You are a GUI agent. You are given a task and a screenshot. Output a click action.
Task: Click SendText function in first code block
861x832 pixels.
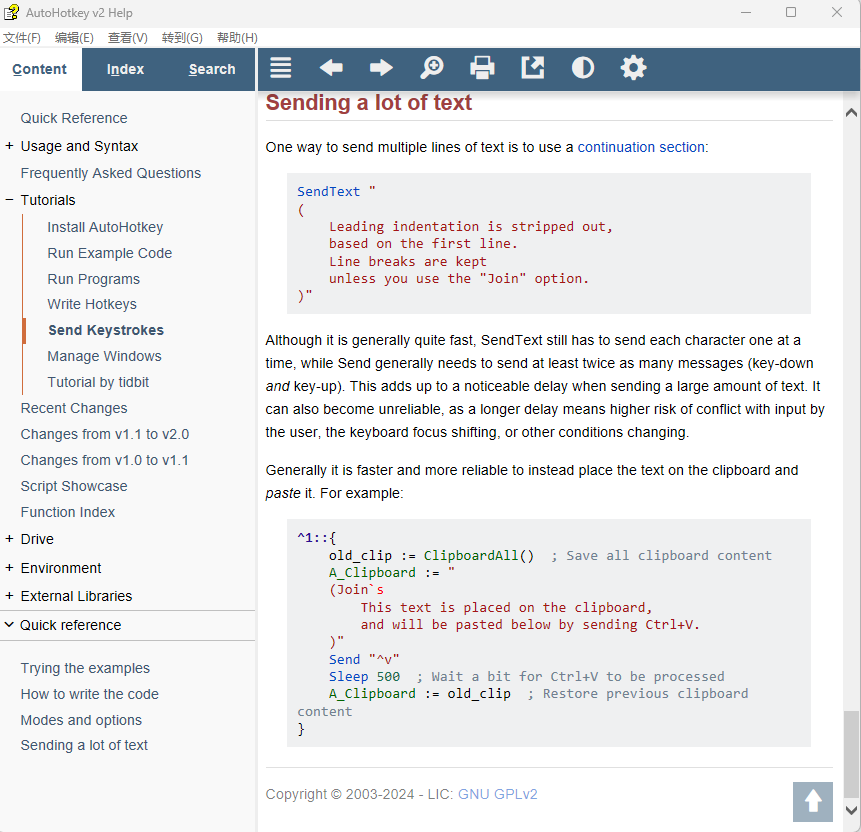point(328,191)
